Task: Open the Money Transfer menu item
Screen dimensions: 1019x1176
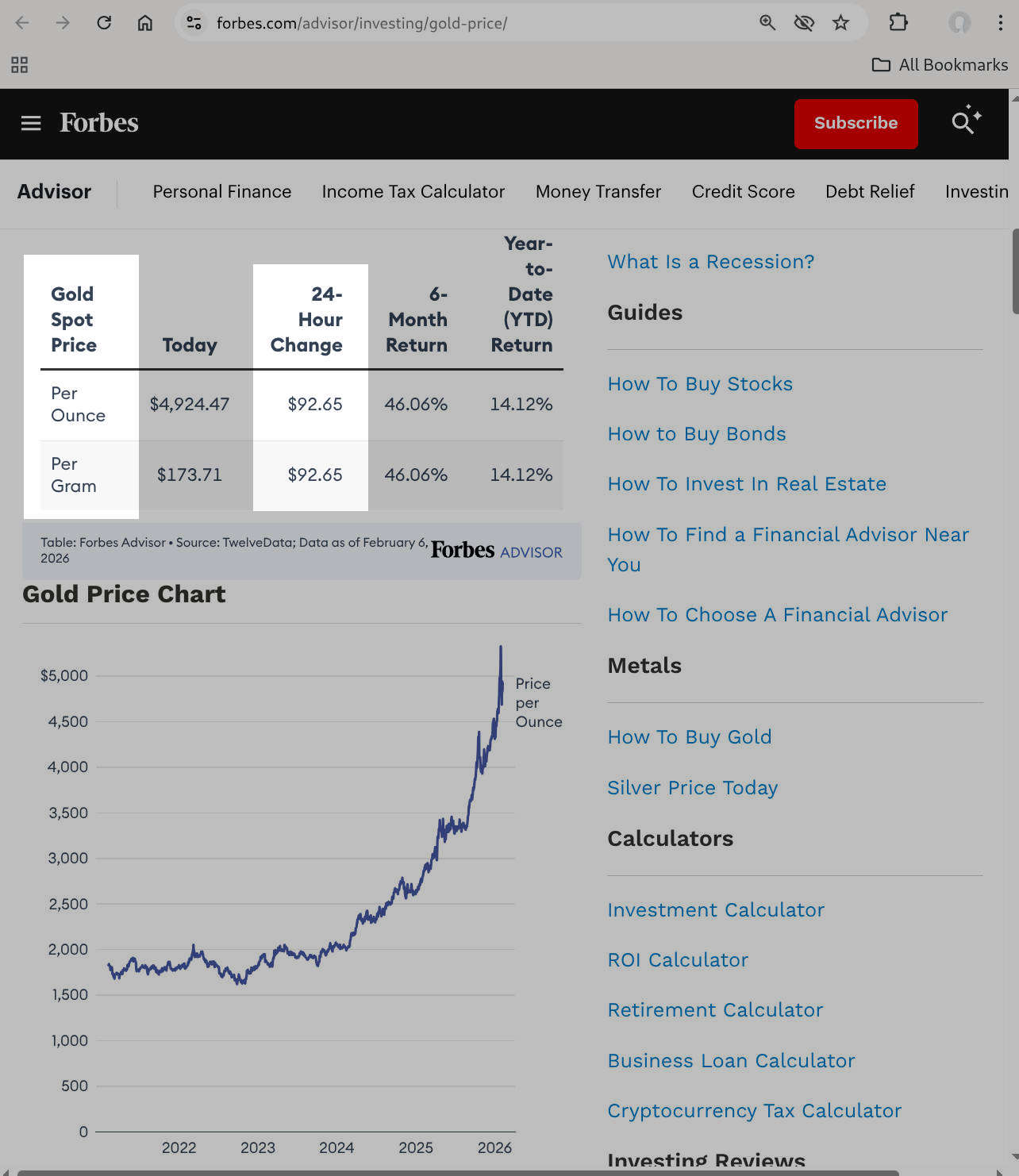Action: pyautogui.click(x=598, y=191)
